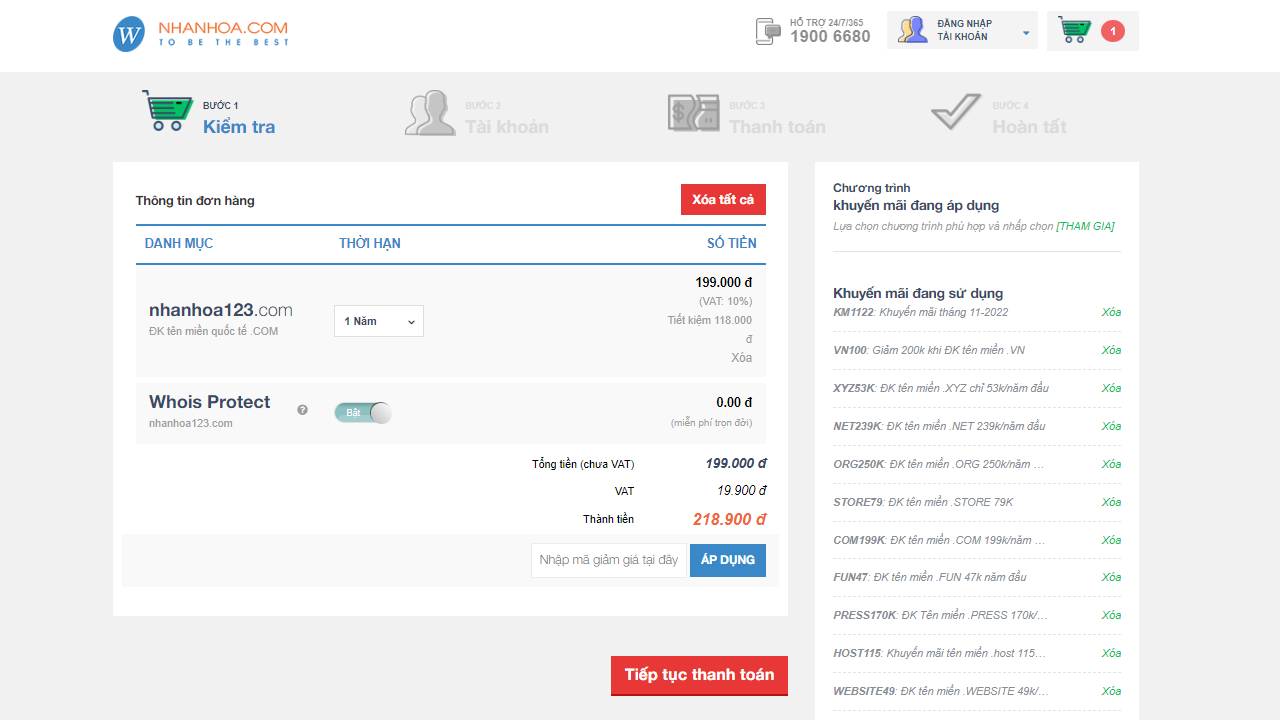Click the phone support icon
The width and height of the screenshot is (1280, 720).
click(x=767, y=31)
